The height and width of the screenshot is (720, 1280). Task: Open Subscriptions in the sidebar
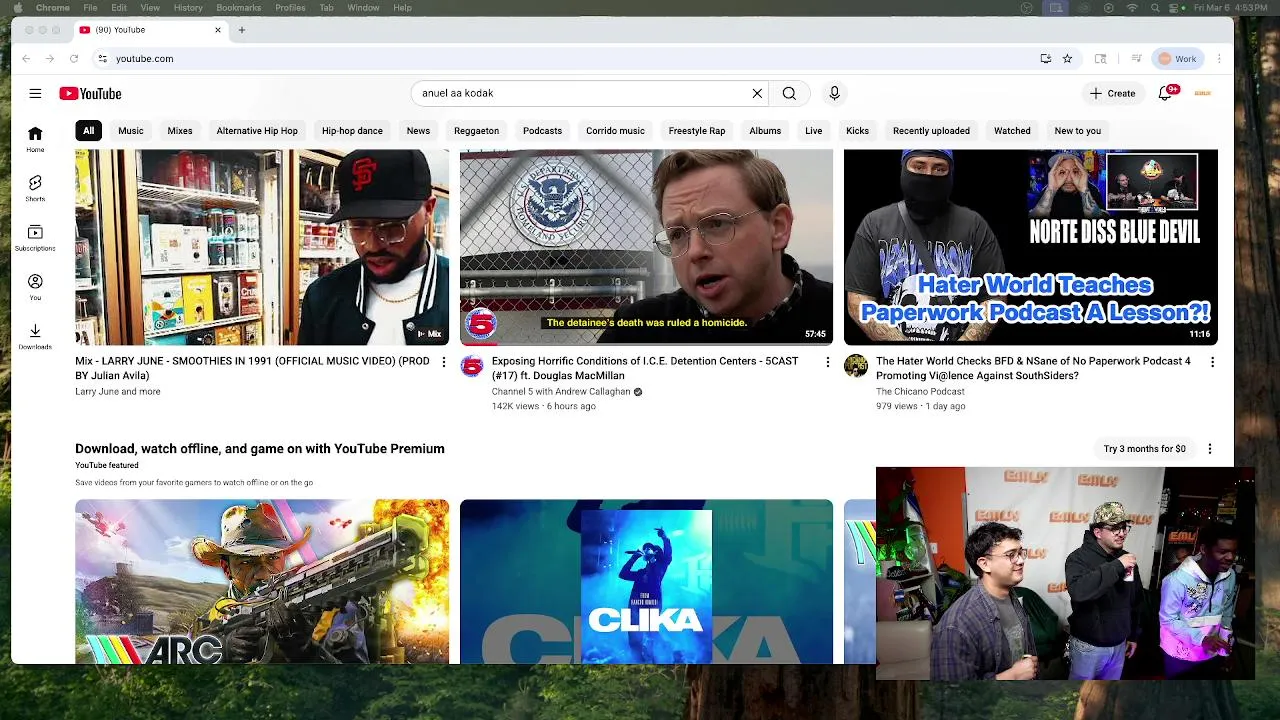(x=35, y=237)
